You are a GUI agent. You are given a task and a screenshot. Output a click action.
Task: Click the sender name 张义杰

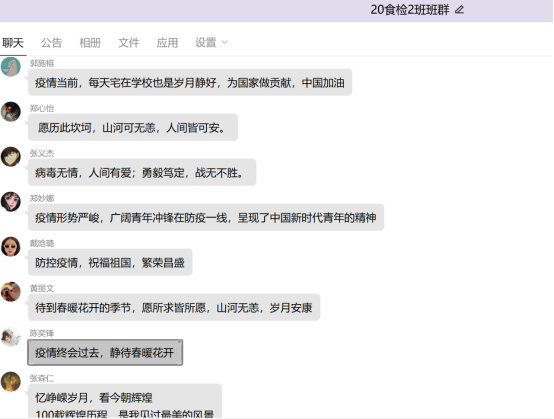(x=42, y=153)
